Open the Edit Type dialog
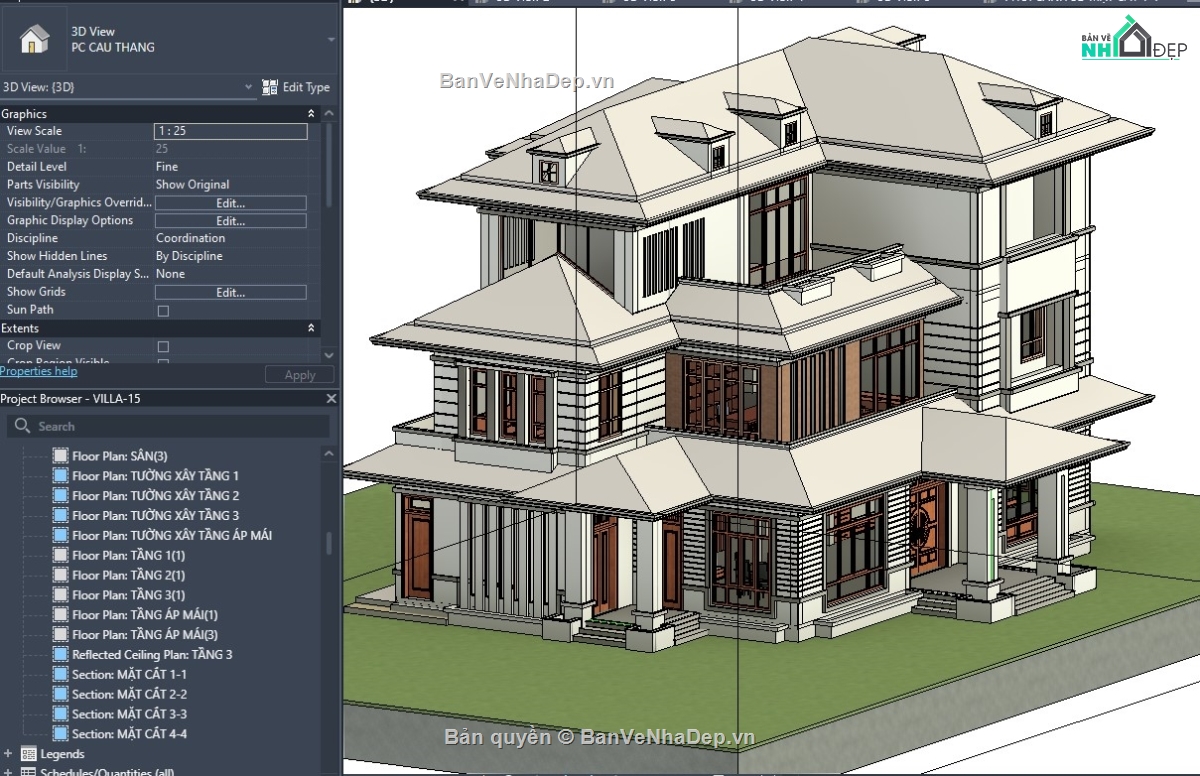 coord(297,87)
